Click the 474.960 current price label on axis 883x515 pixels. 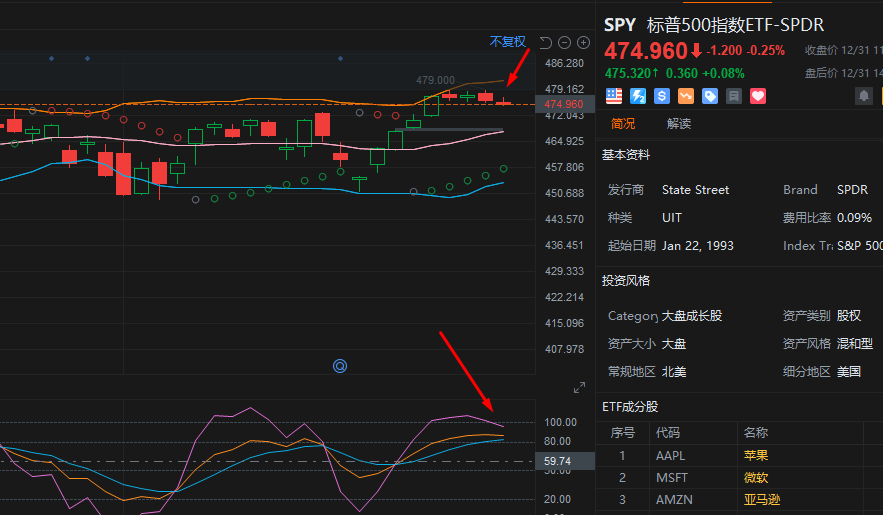(564, 104)
